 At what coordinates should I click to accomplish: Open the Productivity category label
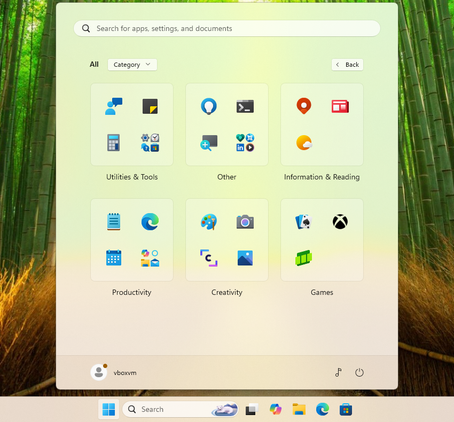click(x=132, y=292)
